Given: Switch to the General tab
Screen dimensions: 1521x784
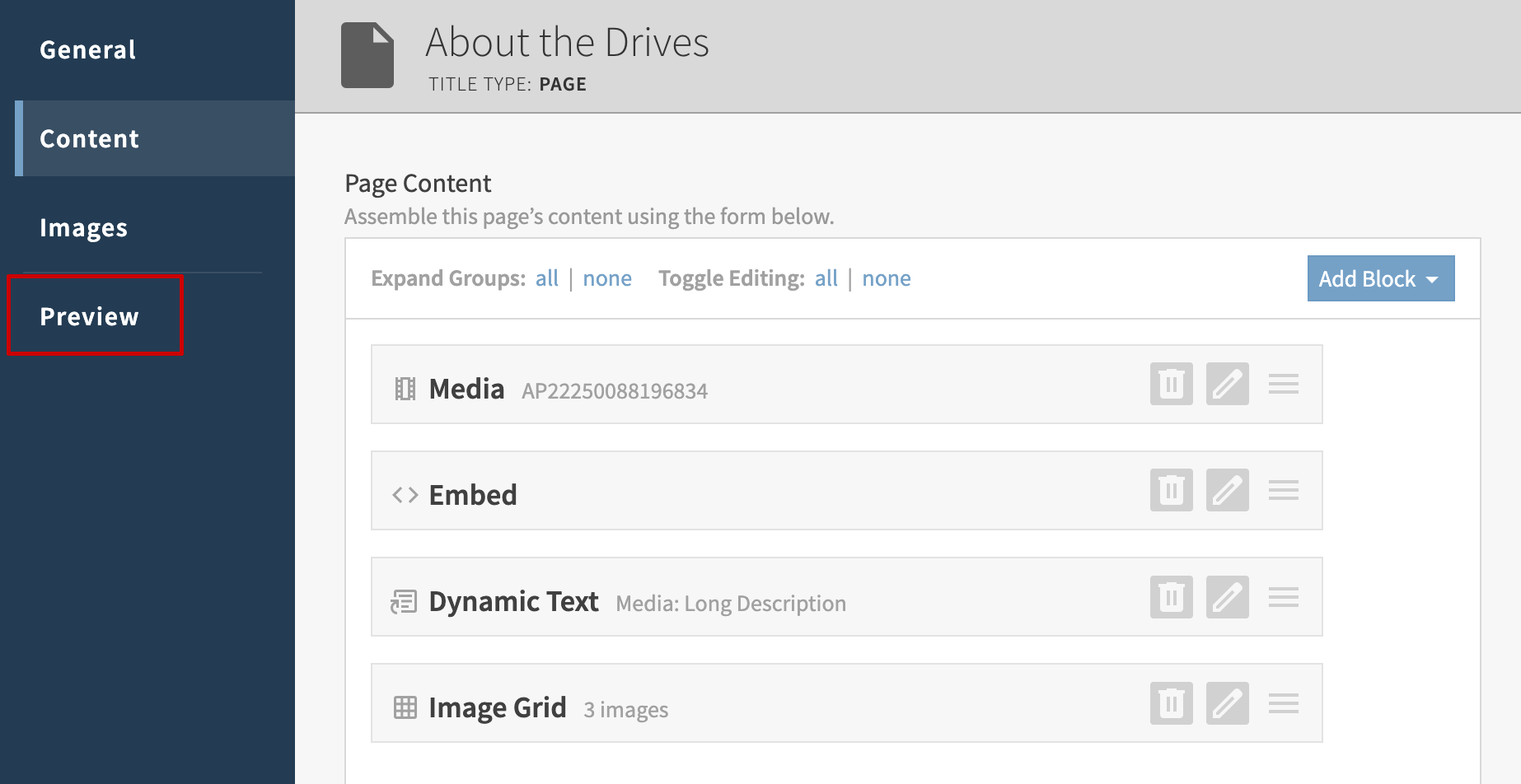Looking at the screenshot, I should point(88,49).
